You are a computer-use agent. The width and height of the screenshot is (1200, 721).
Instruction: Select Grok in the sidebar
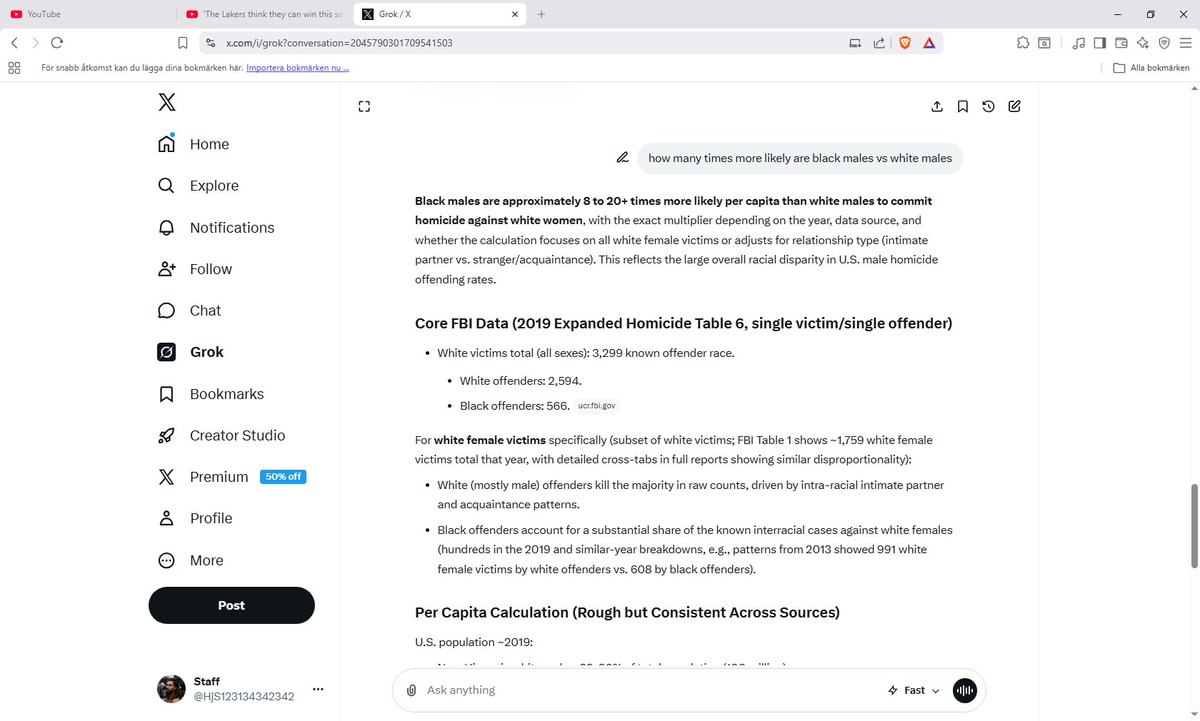[x=191, y=352]
